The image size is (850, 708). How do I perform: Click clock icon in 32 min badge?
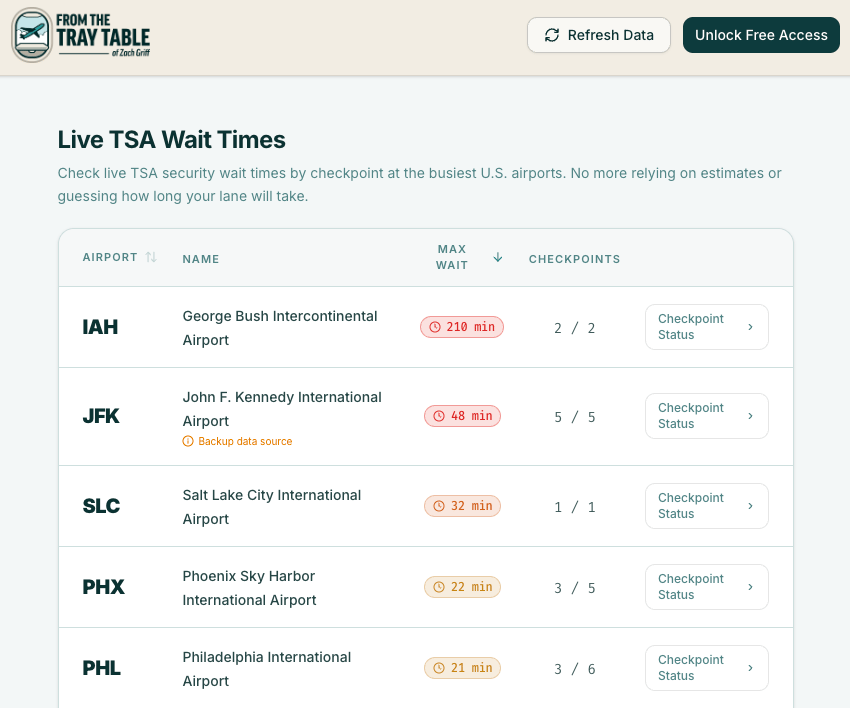coord(439,506)
